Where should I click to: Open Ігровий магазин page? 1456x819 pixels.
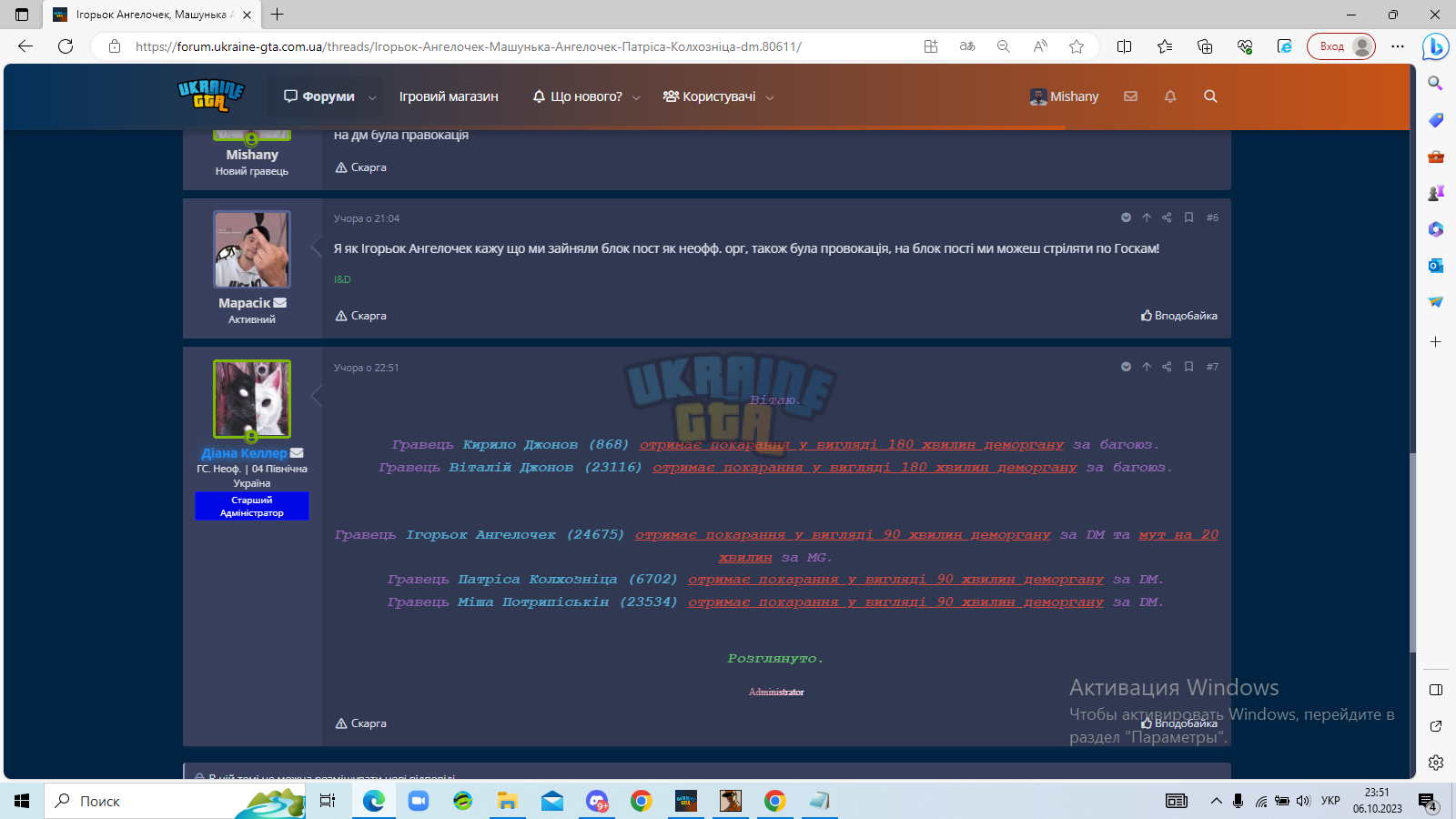point(449,96)
